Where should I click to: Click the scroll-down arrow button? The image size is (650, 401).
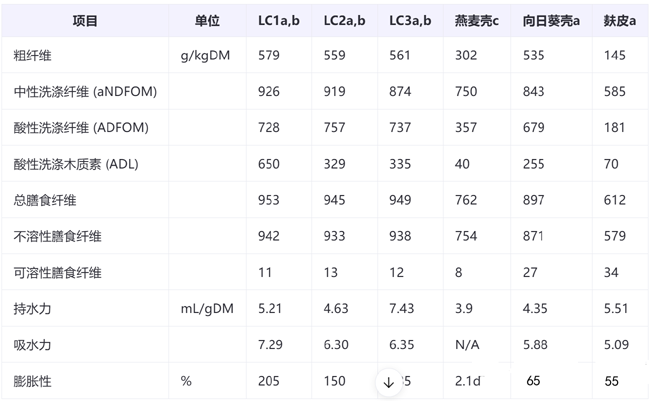(x=389, y=382)
